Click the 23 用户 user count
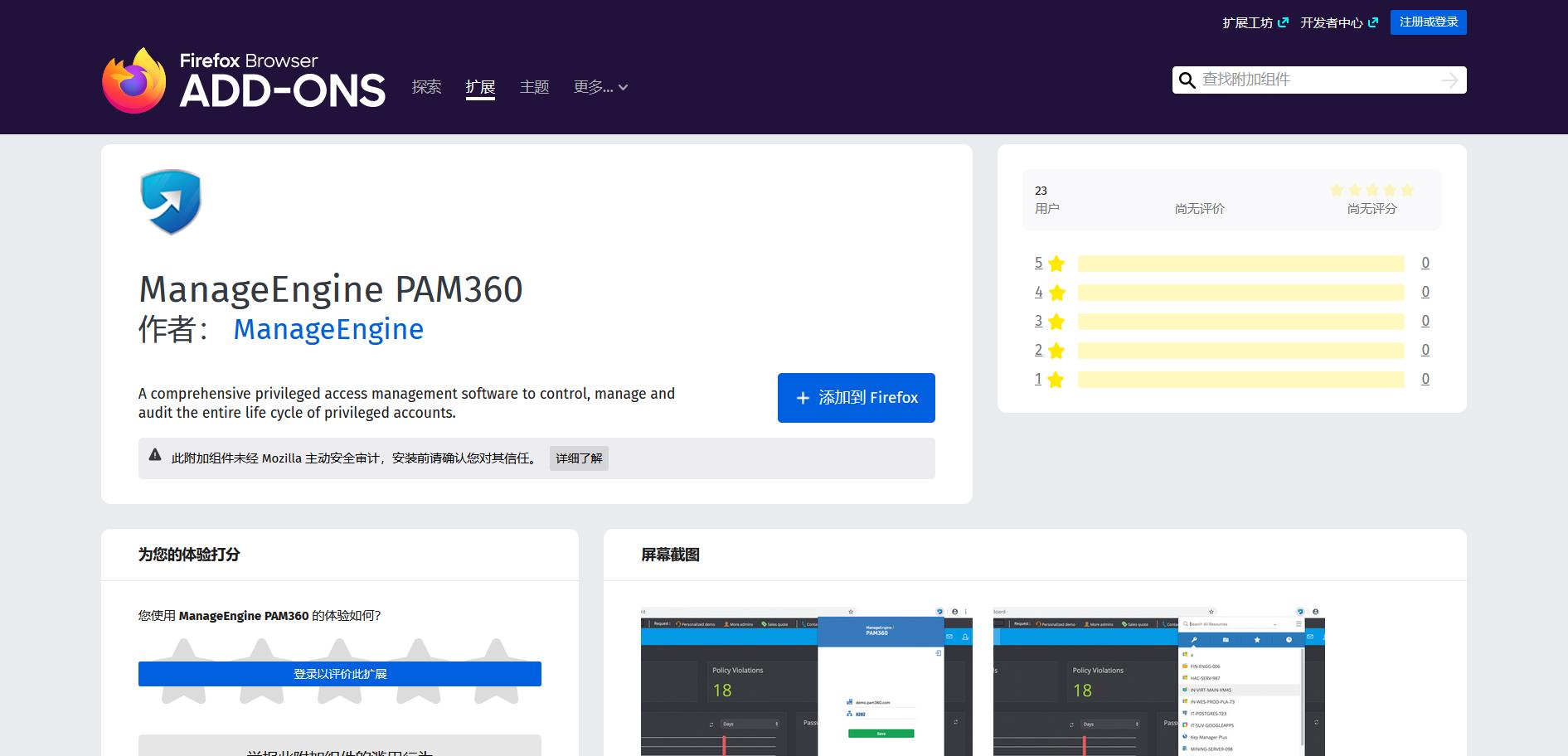 1046,200
